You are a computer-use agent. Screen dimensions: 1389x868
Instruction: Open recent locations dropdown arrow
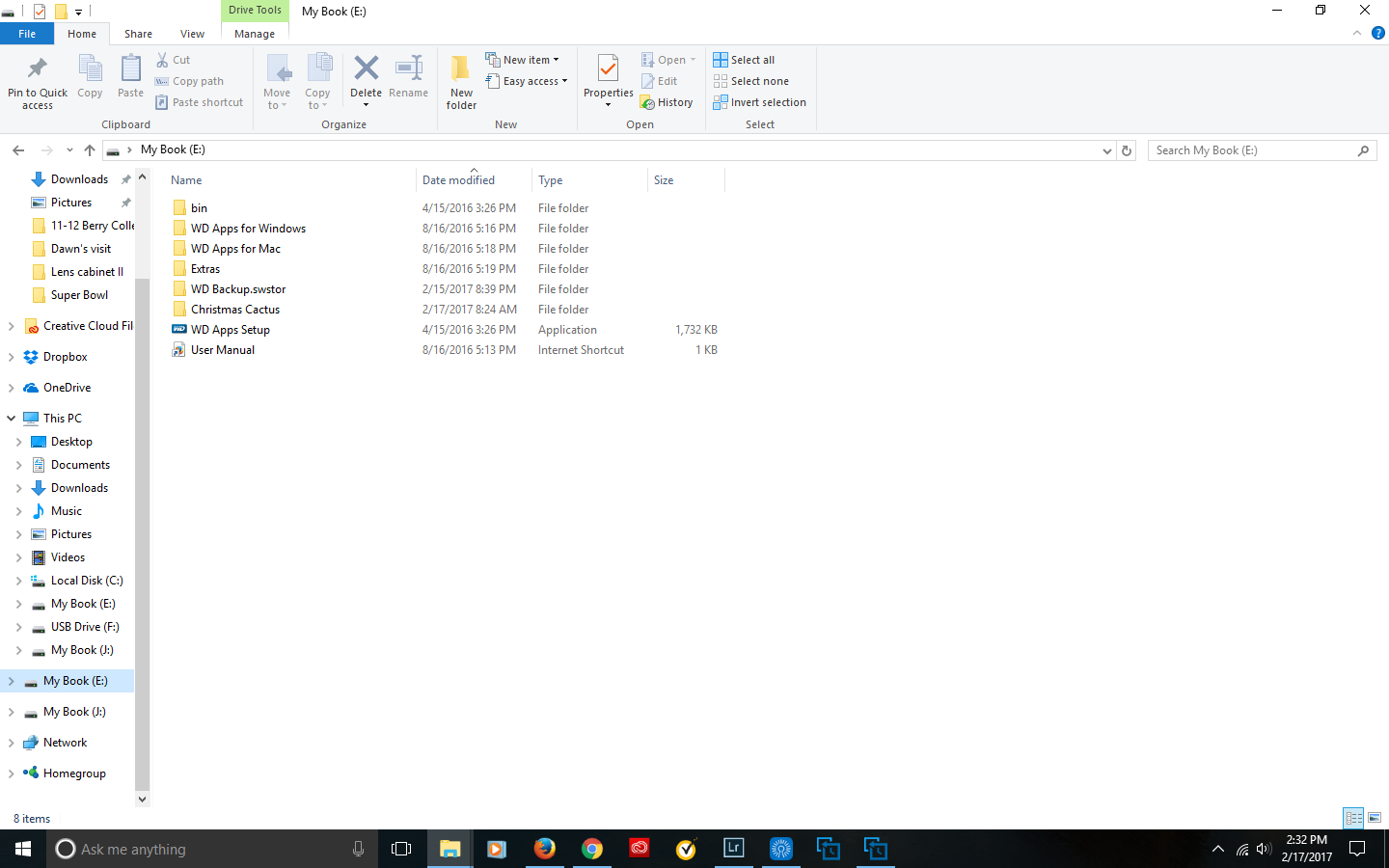69,150
